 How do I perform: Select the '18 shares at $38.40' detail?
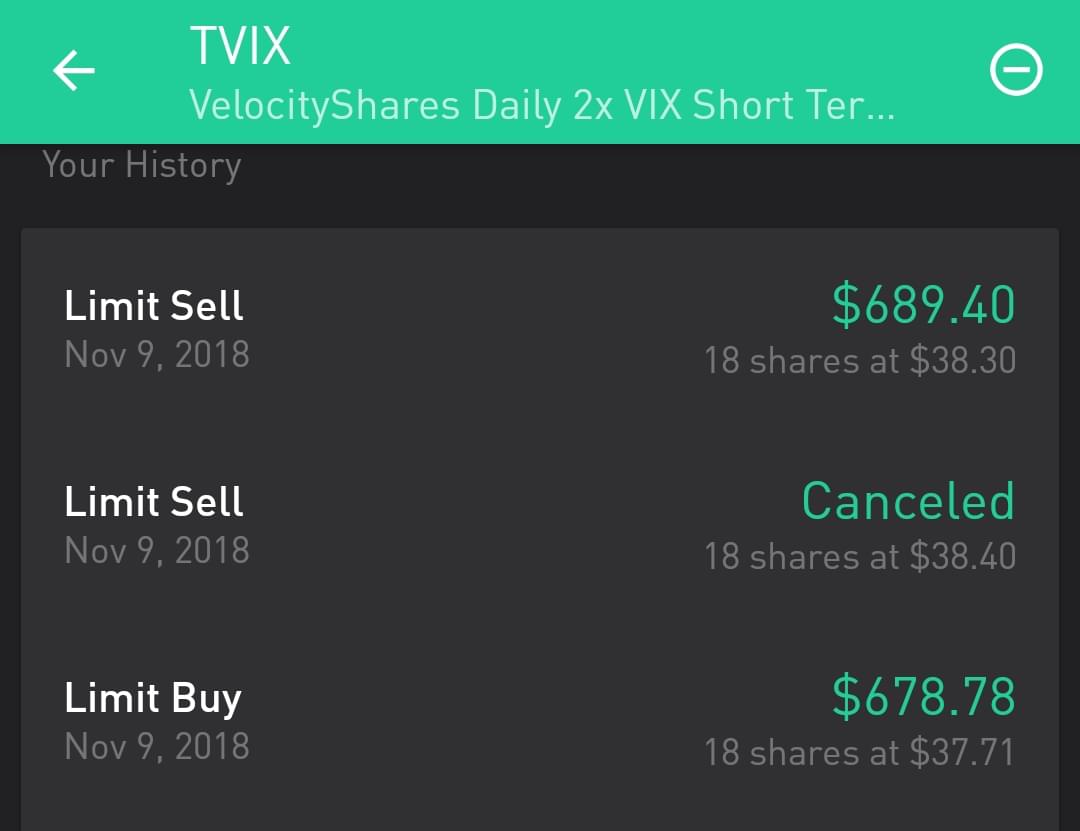[x=859, y=556]
